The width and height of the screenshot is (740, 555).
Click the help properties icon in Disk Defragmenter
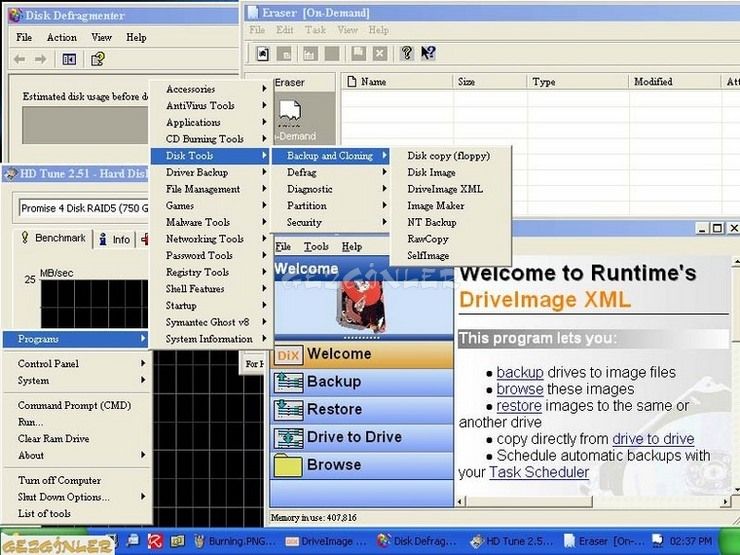click(x=98, y=59)
